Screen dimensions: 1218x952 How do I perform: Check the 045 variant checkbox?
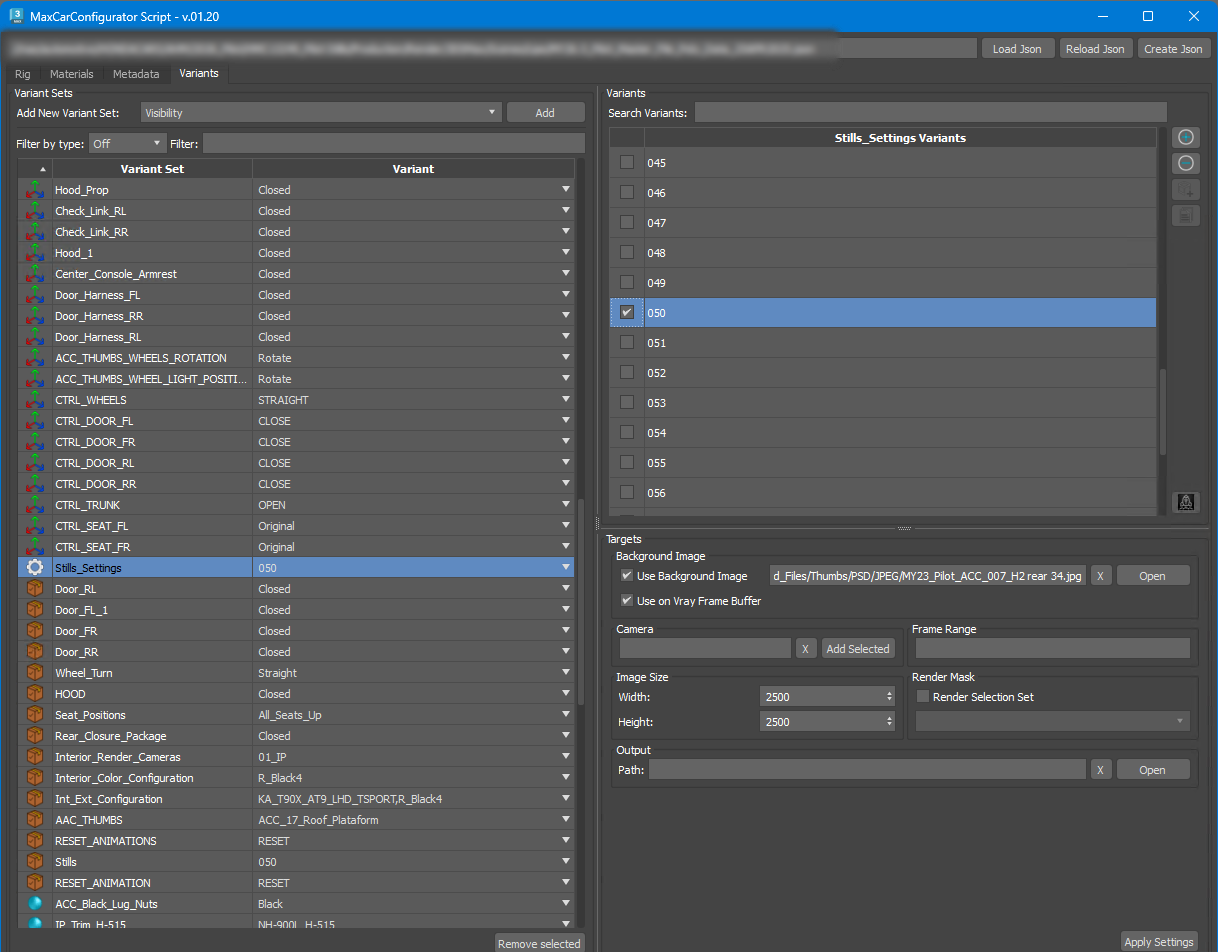tap(627, 162)
